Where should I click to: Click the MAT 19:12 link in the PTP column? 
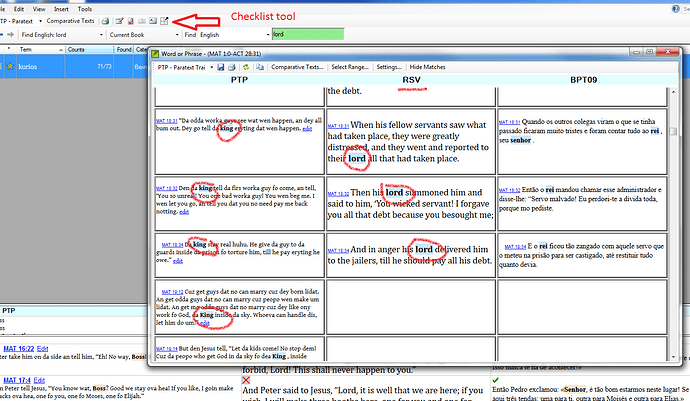coord(172,292)
